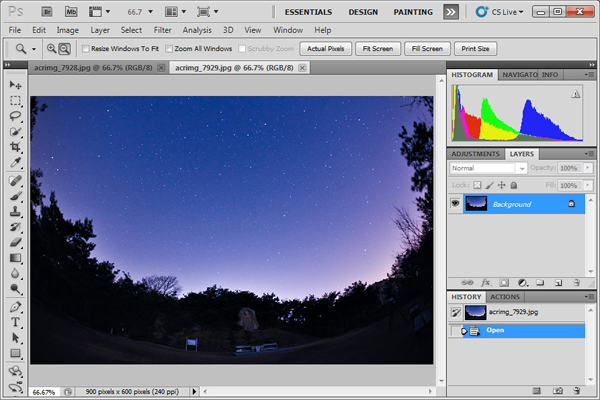This screenshot has height=400, width=600.
Task: Click the Create new layer icon
Action: click(x=558, y=283)
